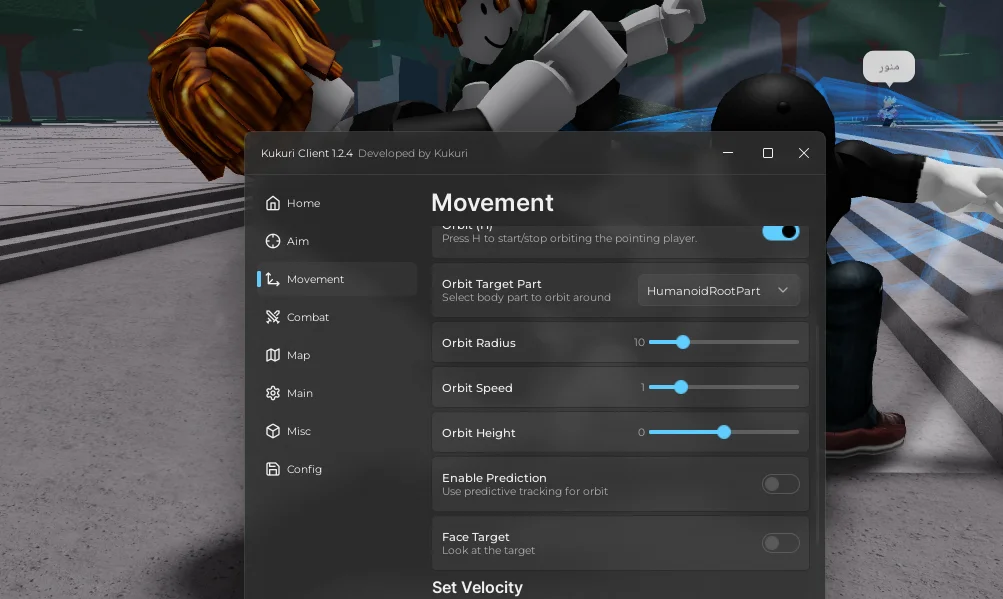The height and width of the screenshot is (599, 1003).
Task: Disable the Orbit toggle switch
Action: 780,232
